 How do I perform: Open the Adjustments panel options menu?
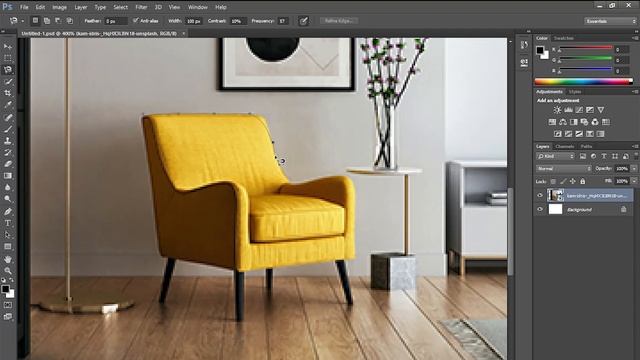pos(635,92)
